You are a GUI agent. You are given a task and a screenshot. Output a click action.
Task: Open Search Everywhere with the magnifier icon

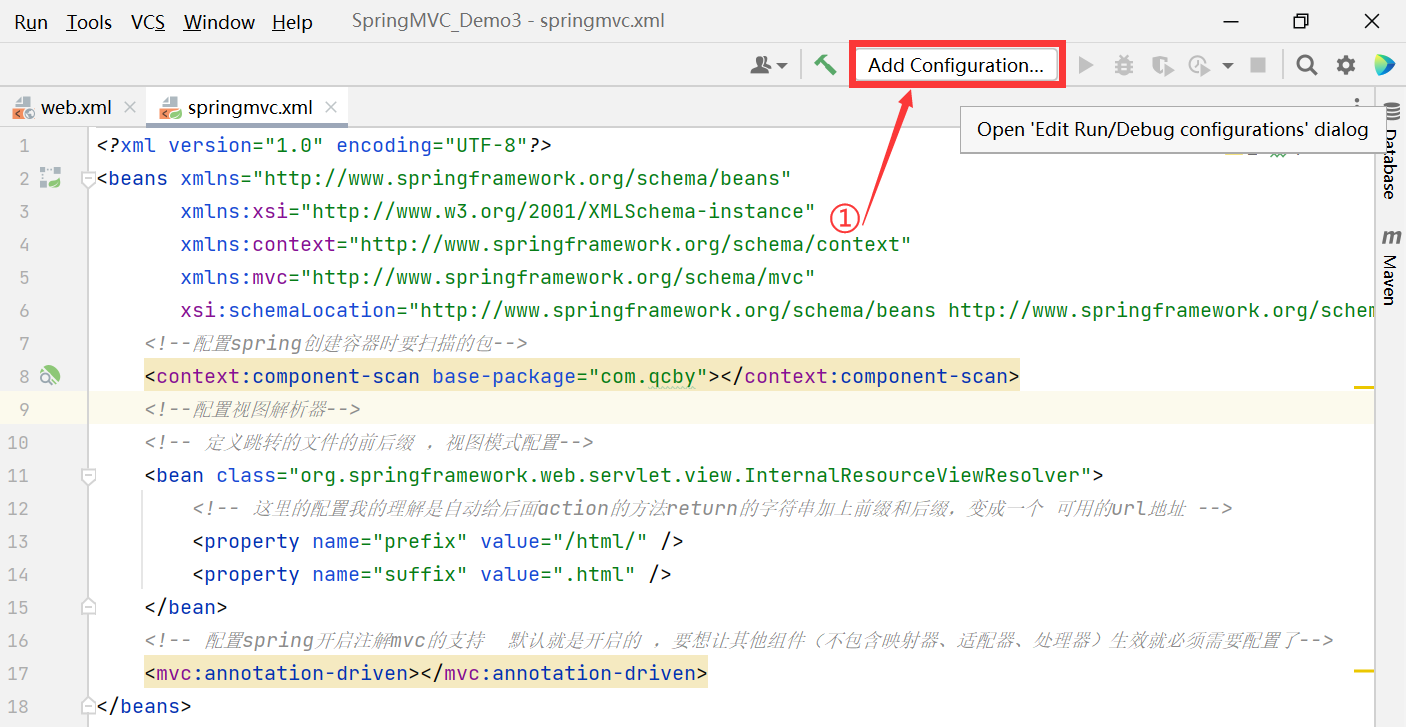1306,64
